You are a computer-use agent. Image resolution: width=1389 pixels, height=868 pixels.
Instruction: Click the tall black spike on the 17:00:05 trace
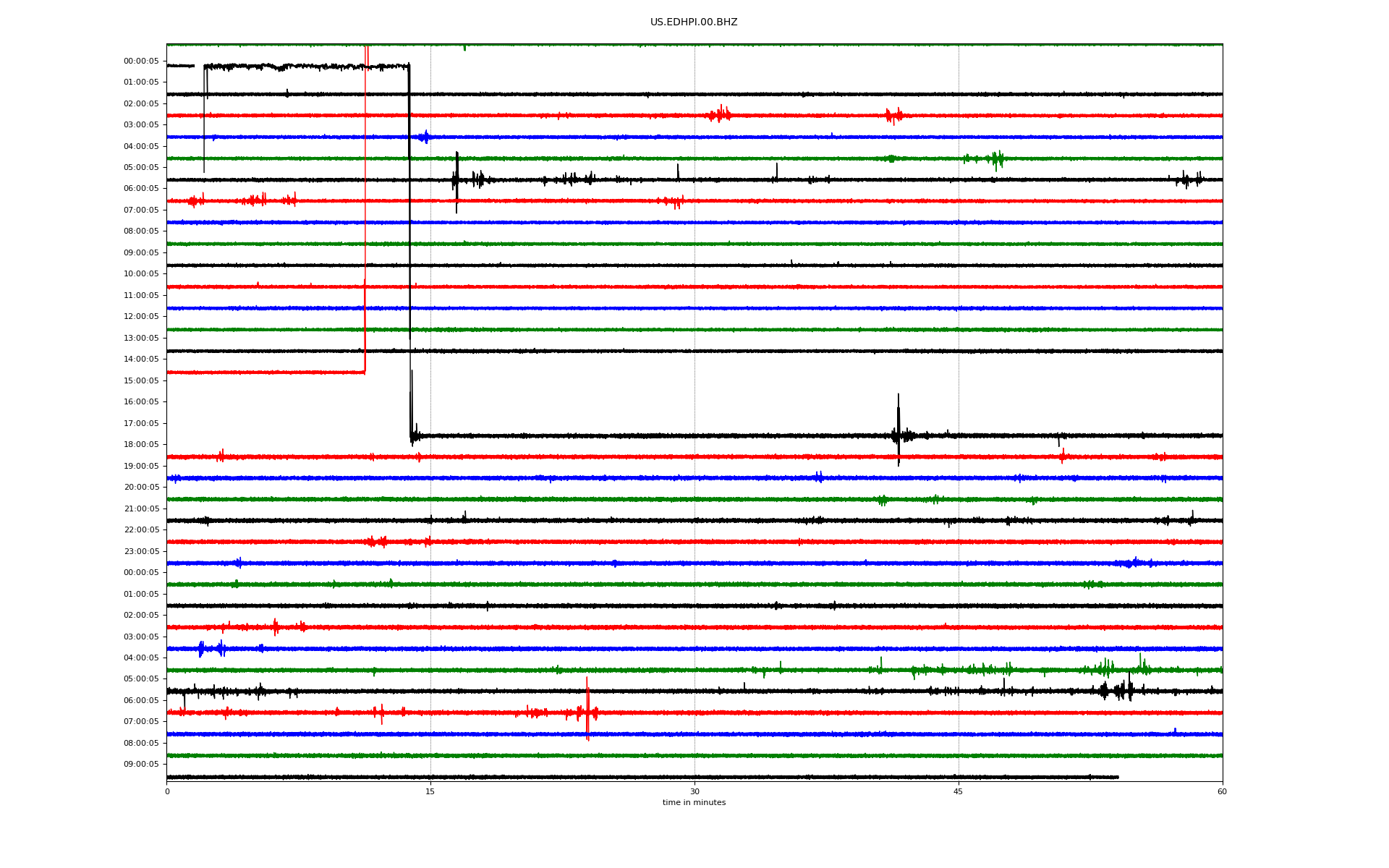click(x=899, y=430)
